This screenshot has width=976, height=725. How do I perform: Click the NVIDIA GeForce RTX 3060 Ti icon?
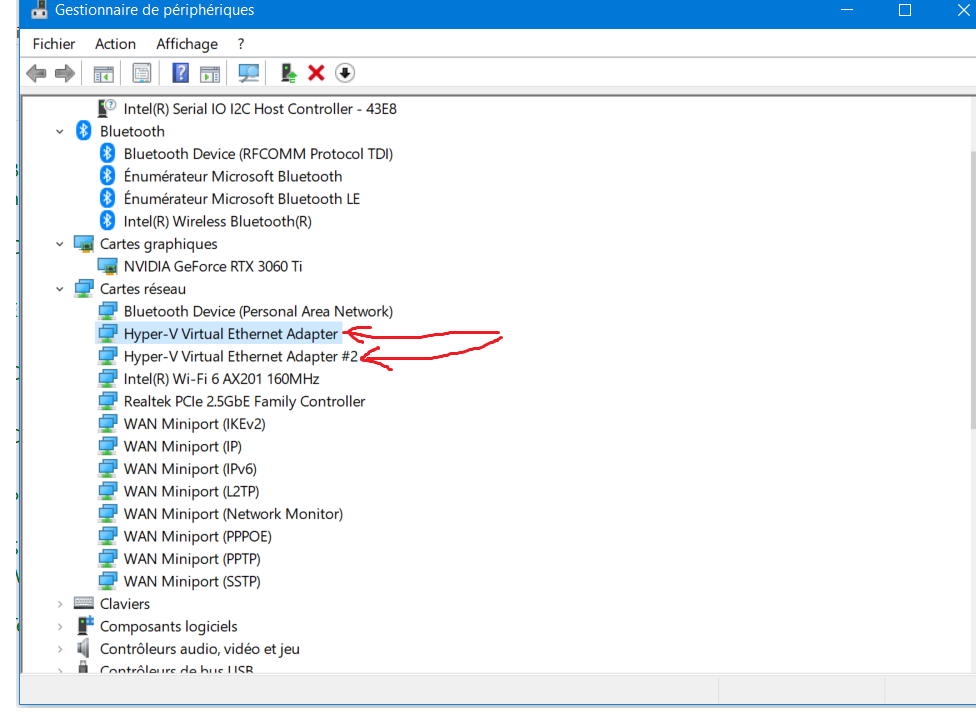(x=108, y=266)
